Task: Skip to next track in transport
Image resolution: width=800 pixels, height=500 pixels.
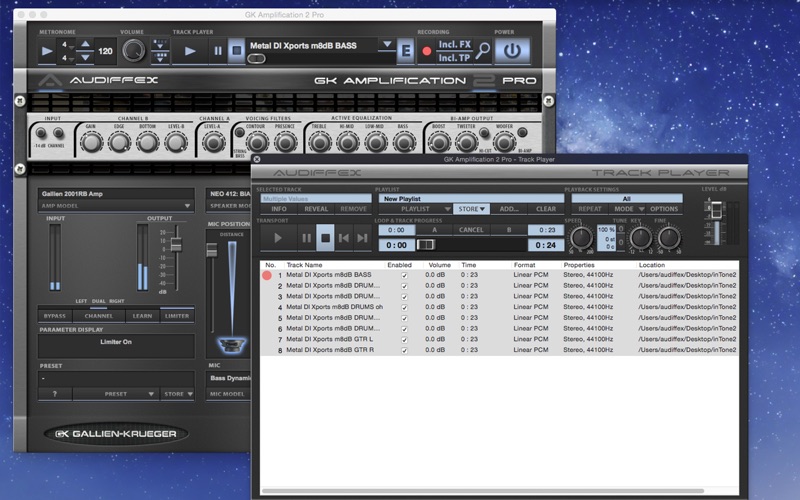Action: pyautogui.click(x=363, y=238)
